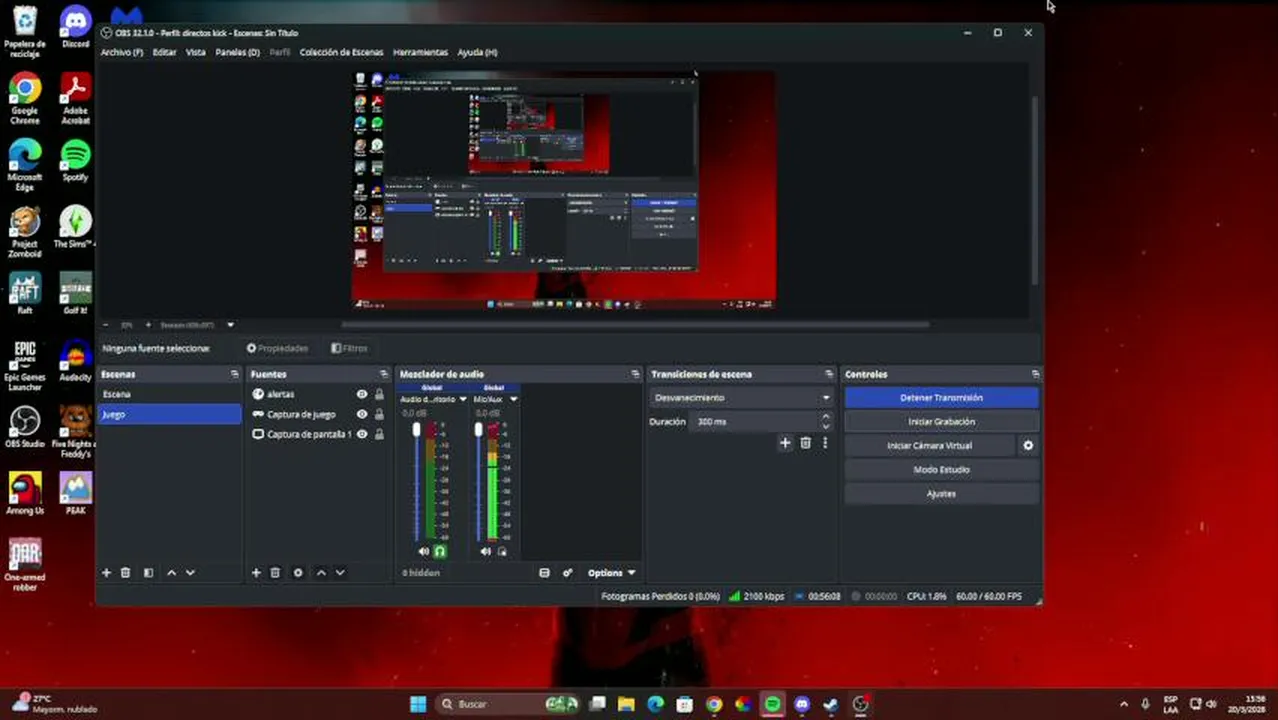Open Discord desktop shortcut
1278x720 pixels.
click(75, 28)
